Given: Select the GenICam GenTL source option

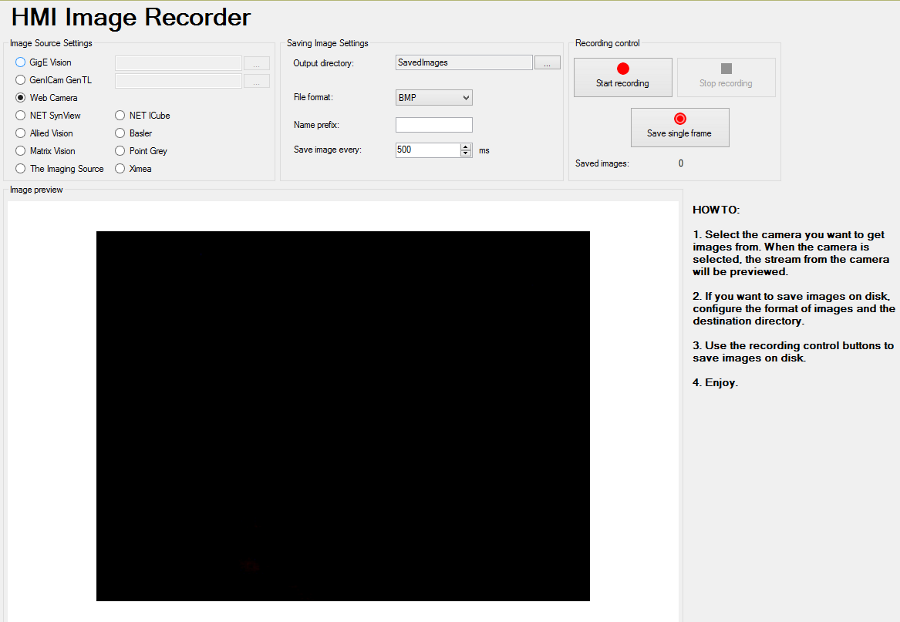Looking at the screenshot, I should [21, 80].
